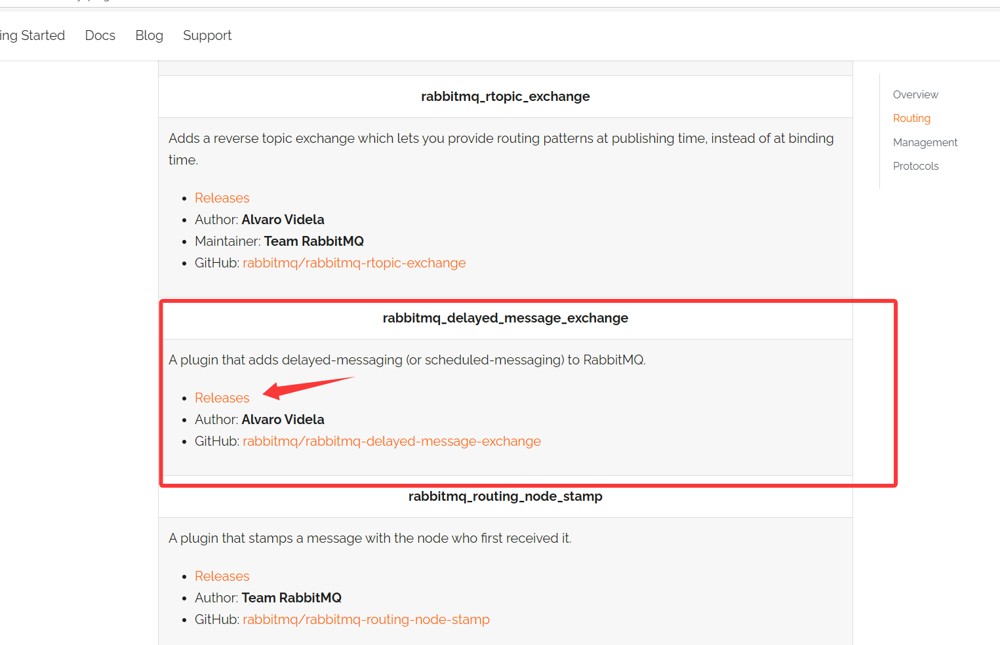1000x645 pixels.
Task: Jump to Overview in sidebar
Action: click(x=915, y=94)
